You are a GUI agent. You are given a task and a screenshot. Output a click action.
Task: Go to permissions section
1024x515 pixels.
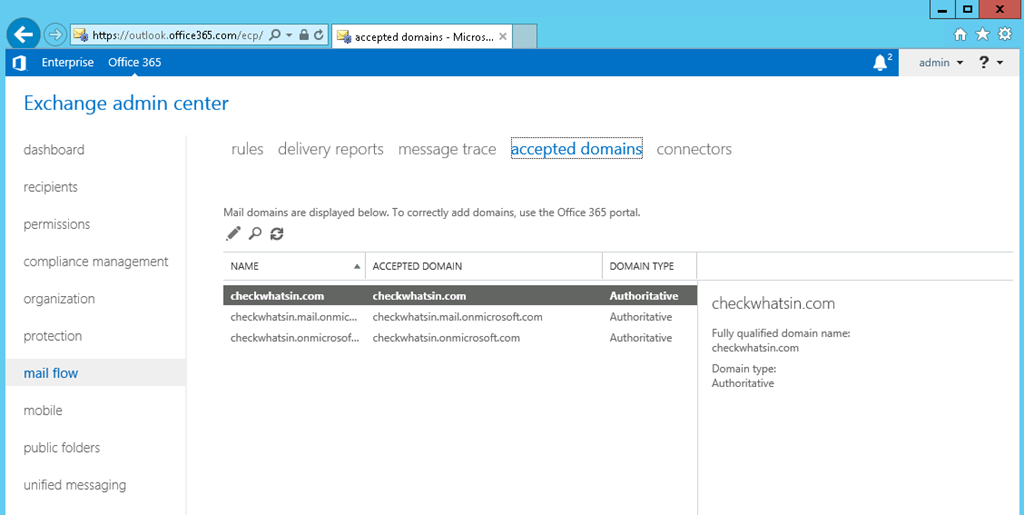[x=57, y=224]
